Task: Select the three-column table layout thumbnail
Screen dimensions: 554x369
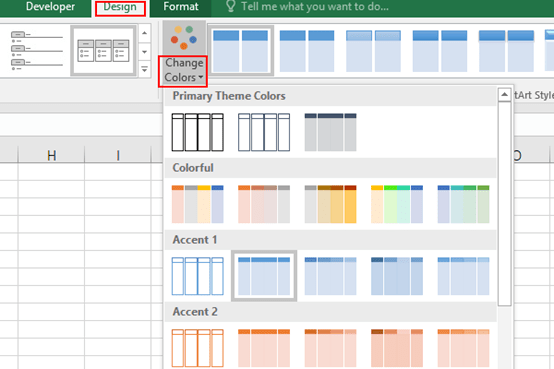Action: (x=104, y=51)
